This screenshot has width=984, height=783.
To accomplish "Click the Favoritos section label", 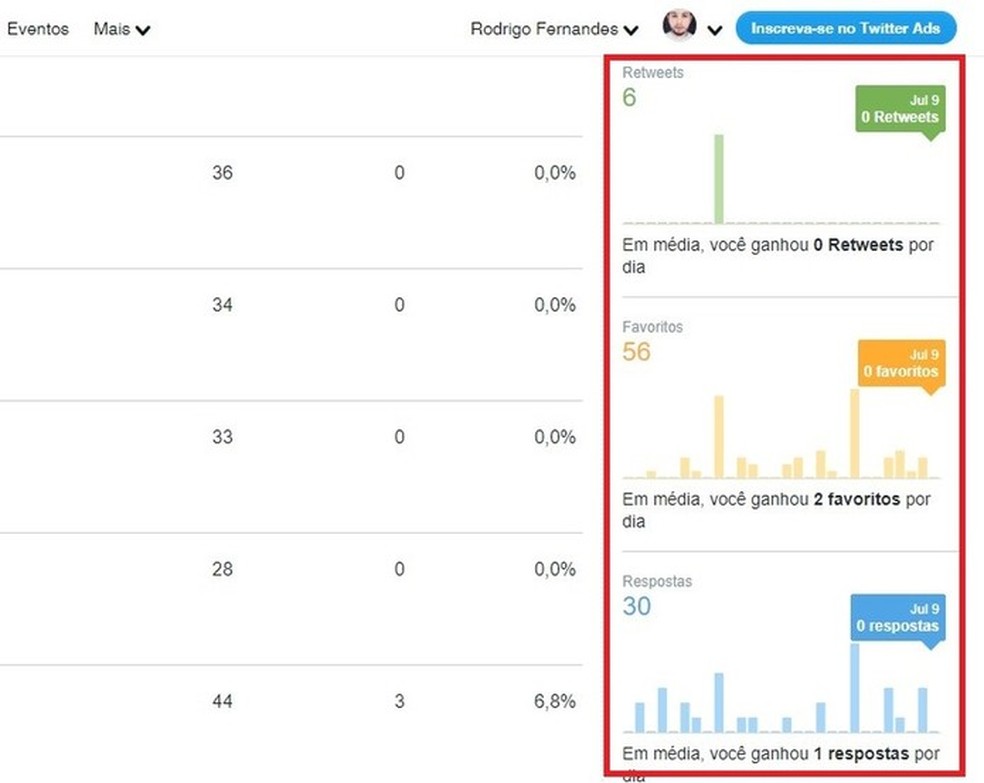I will tap(651, 326).
